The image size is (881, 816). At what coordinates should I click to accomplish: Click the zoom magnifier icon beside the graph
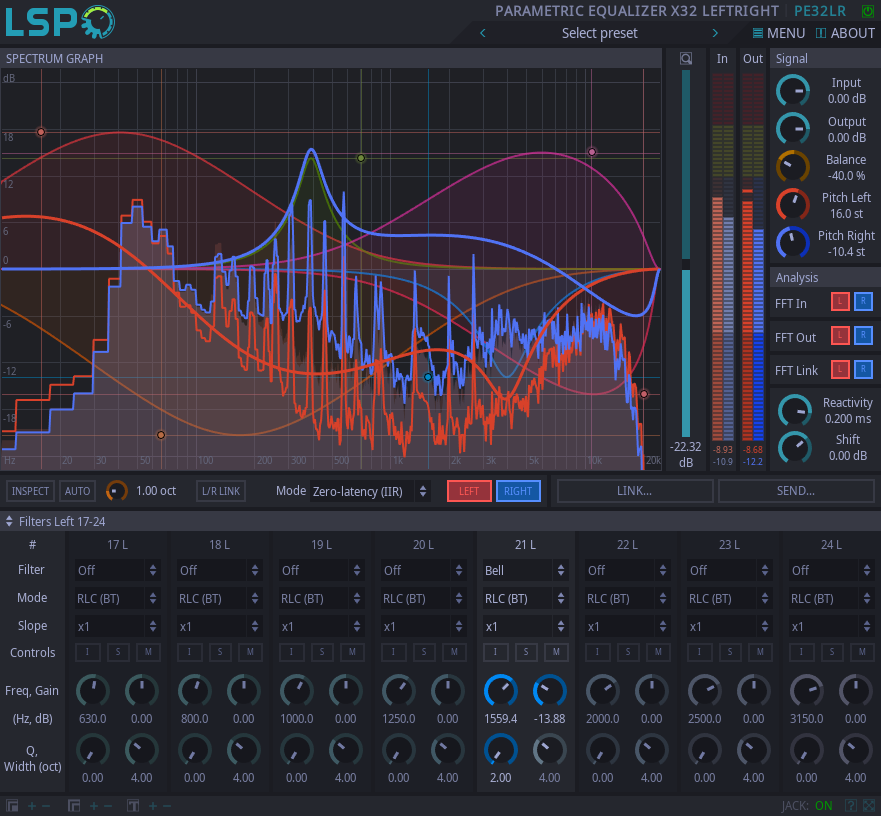point(685,59)
